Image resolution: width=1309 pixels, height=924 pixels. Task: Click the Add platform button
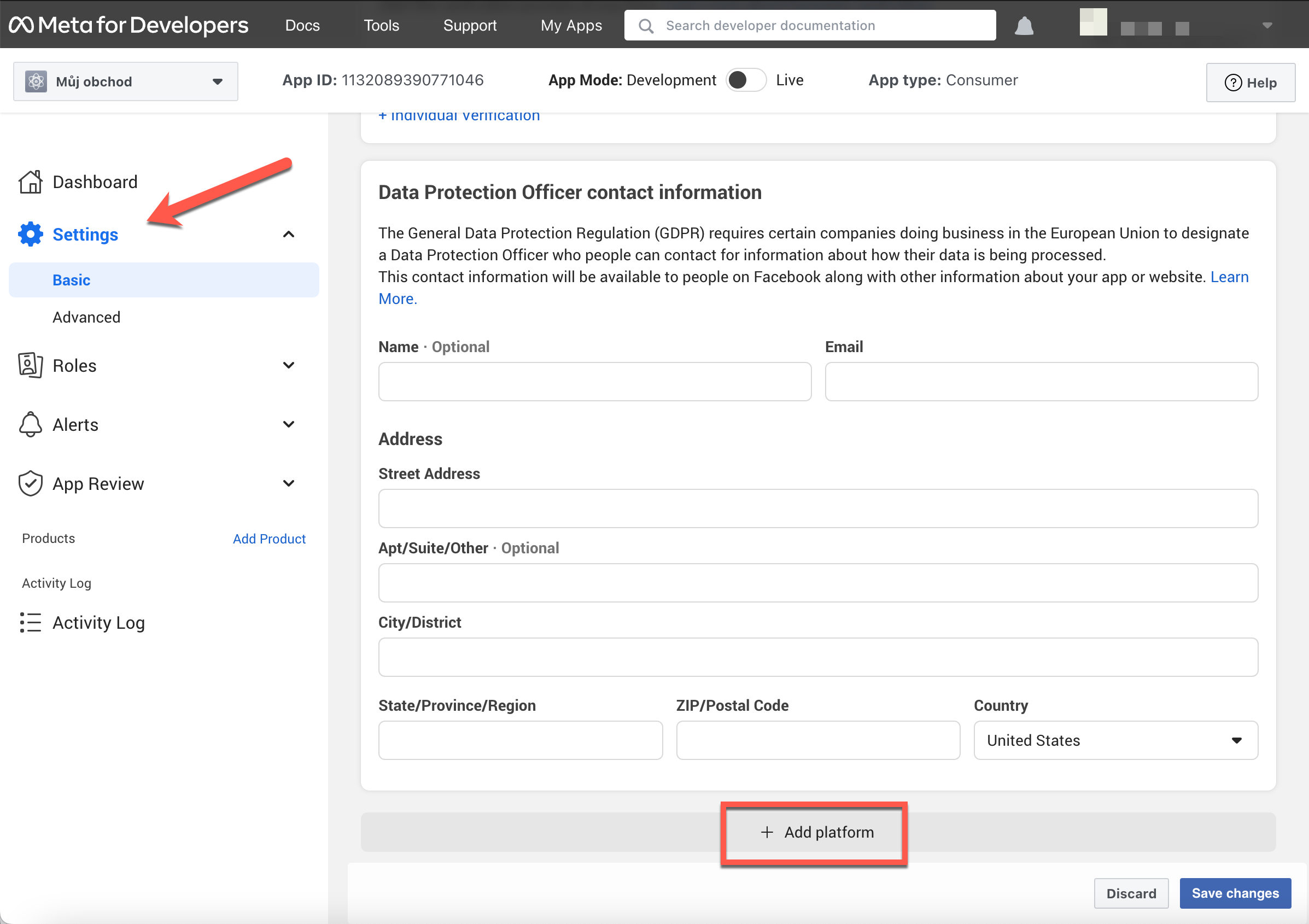point(816,832)
